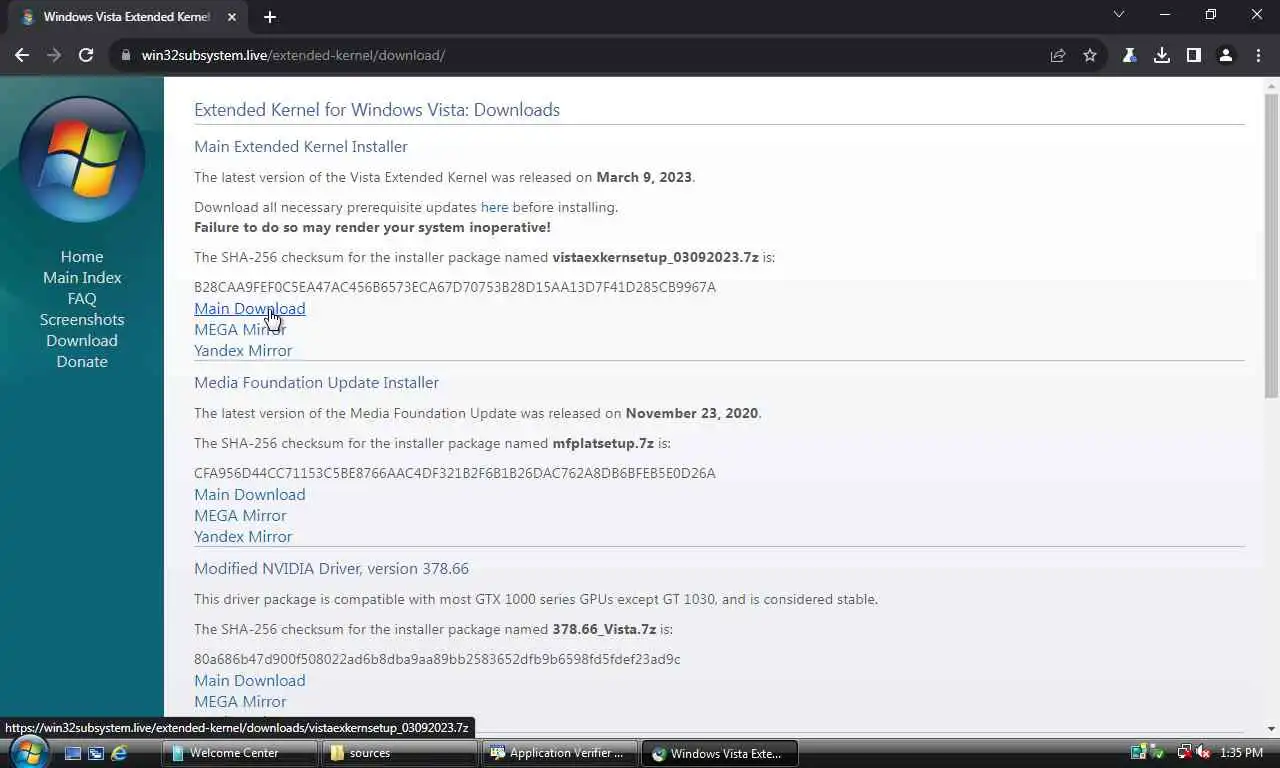The image size is (1280, 768).
Task: Open the FAQ page
Action: [x=82, y=299]
